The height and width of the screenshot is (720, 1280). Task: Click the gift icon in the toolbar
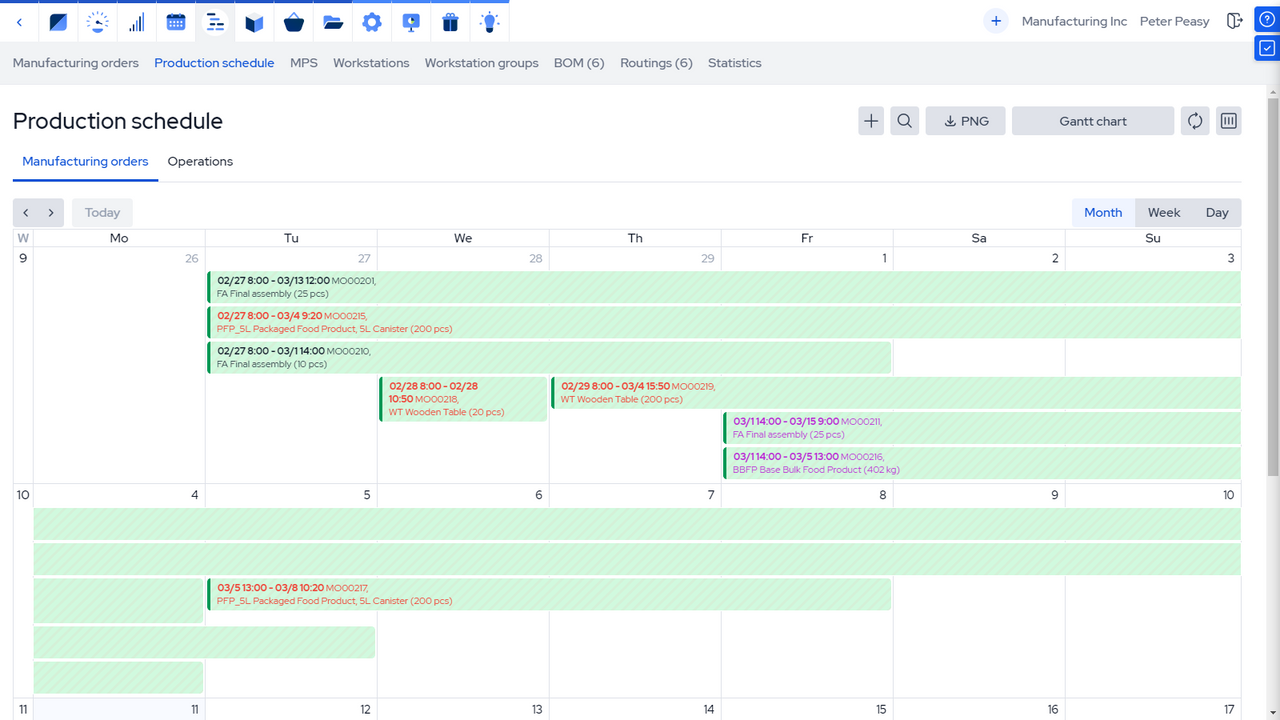[450, 21]
